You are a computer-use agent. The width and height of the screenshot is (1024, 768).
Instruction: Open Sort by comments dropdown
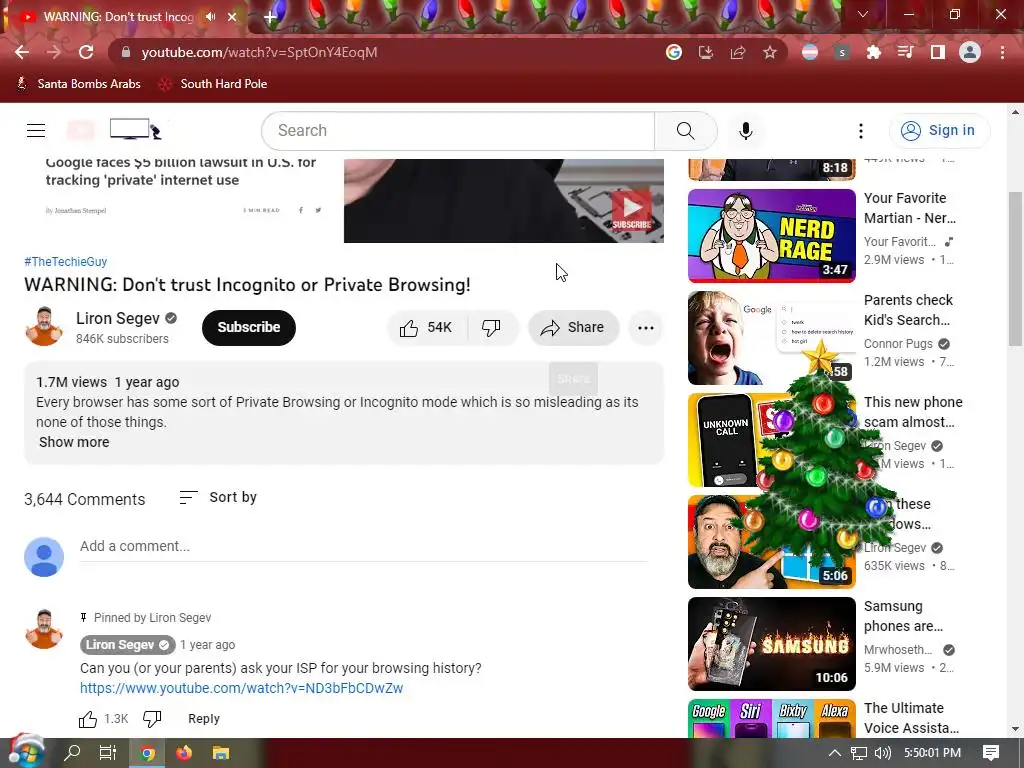(x=218, y=498)
